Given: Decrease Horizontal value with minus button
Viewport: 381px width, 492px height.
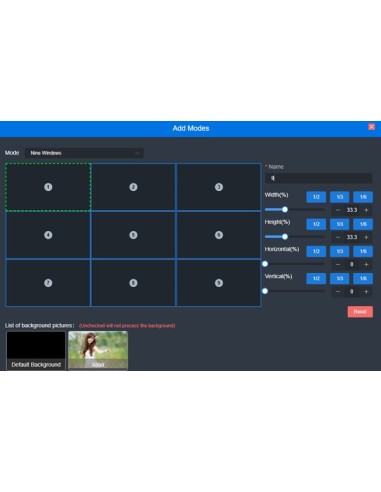Looking at the screenshot, I should coord(338,264).
